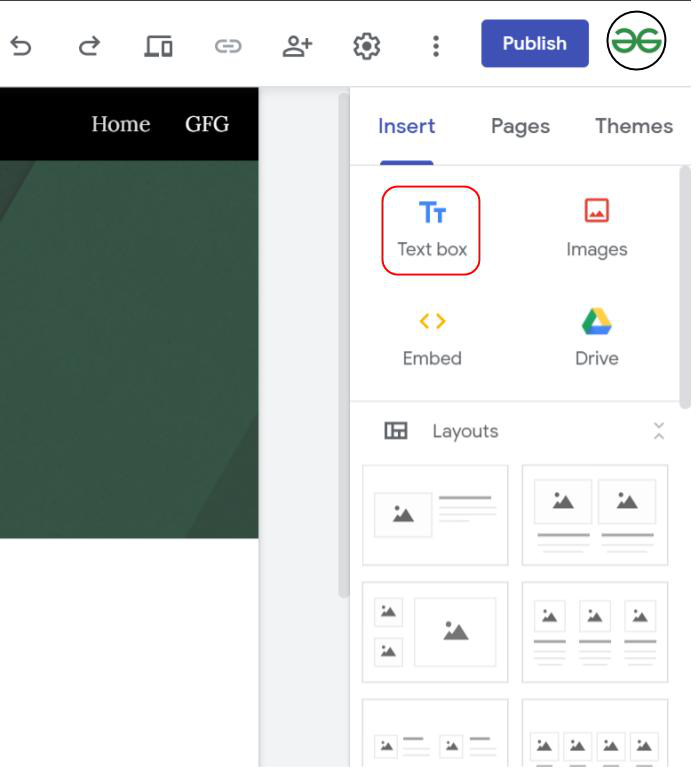
Task: Switch to the Themes tab
Action: point(634,126)
